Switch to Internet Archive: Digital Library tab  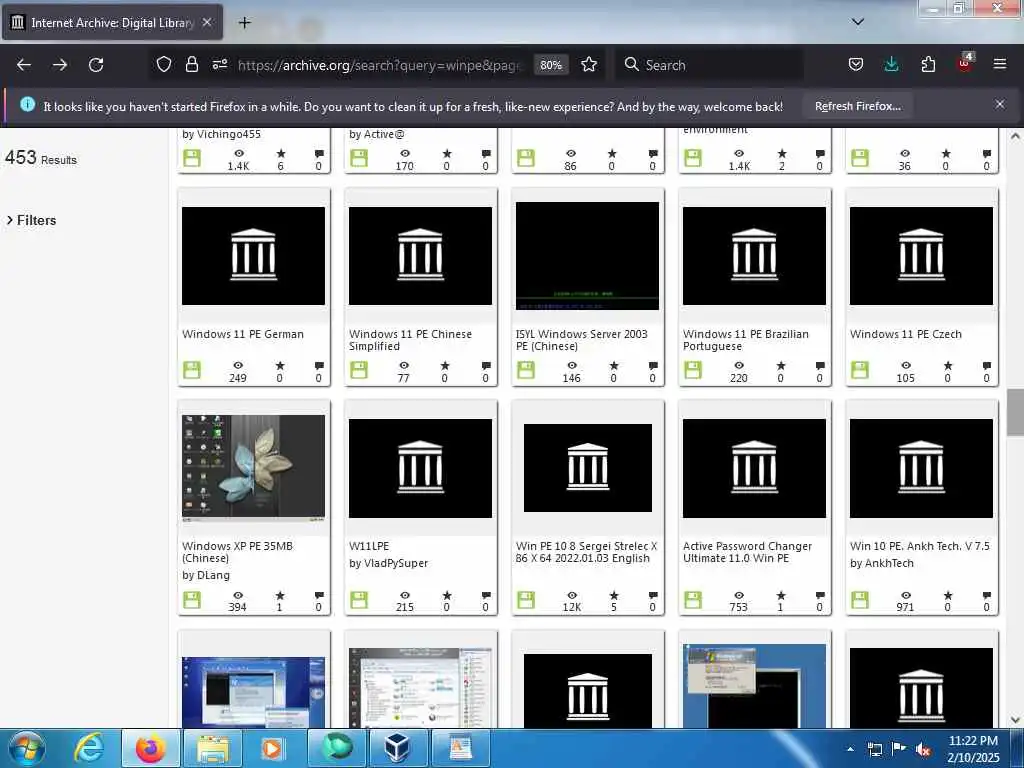pyautogui.click(x=112, y=22)
